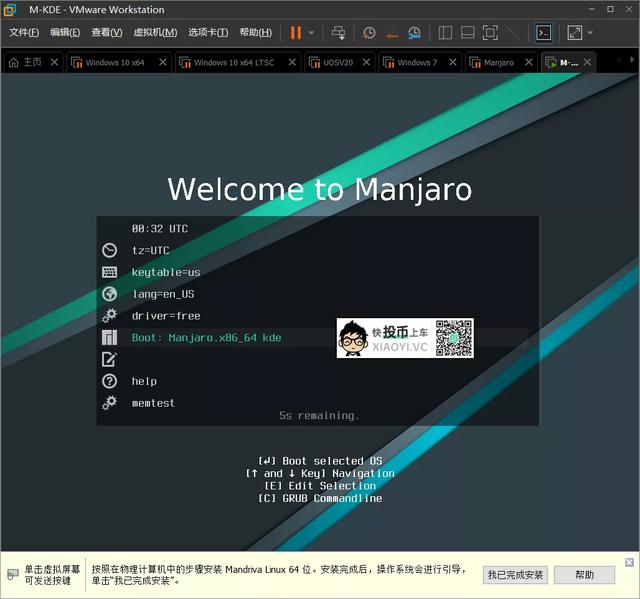640x599 pixels.
Task: Click the stretch guest display icon
Action: pos(575,33)
